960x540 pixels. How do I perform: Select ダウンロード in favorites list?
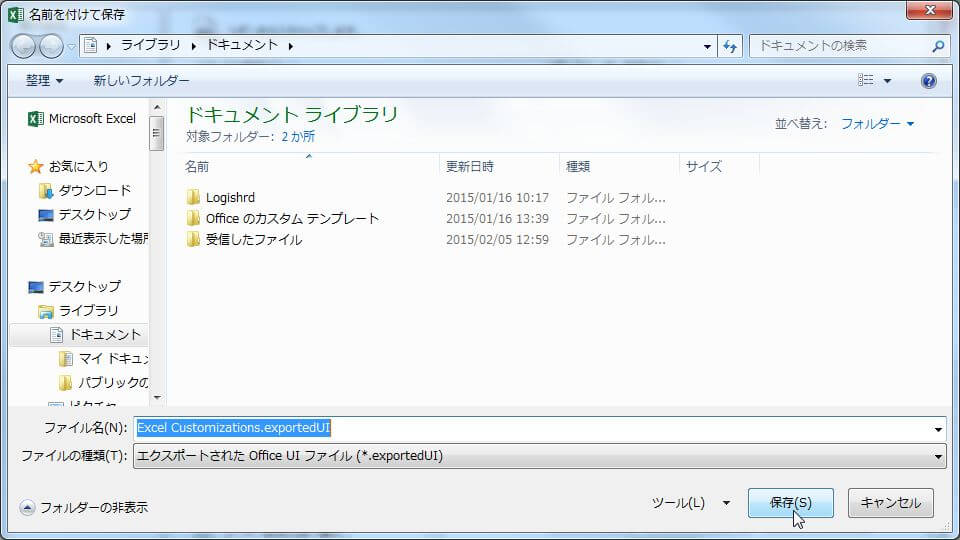[x=94, y=190]
